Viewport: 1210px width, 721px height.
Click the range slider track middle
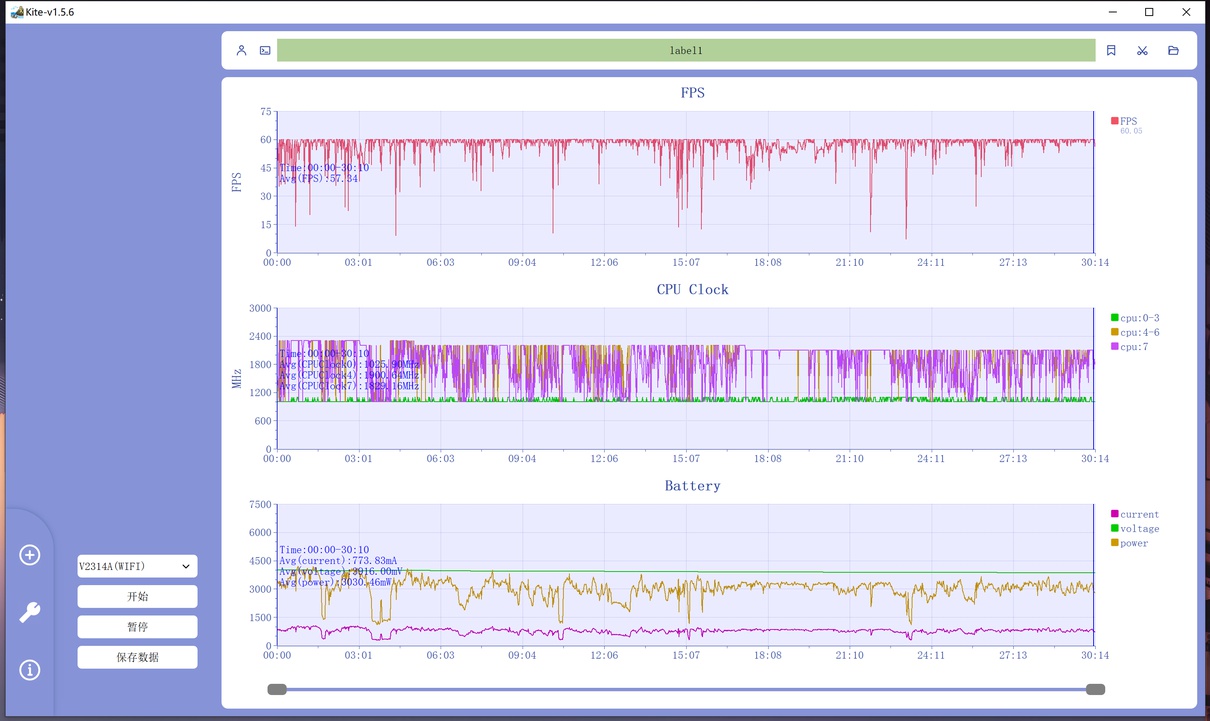point(686,689)
